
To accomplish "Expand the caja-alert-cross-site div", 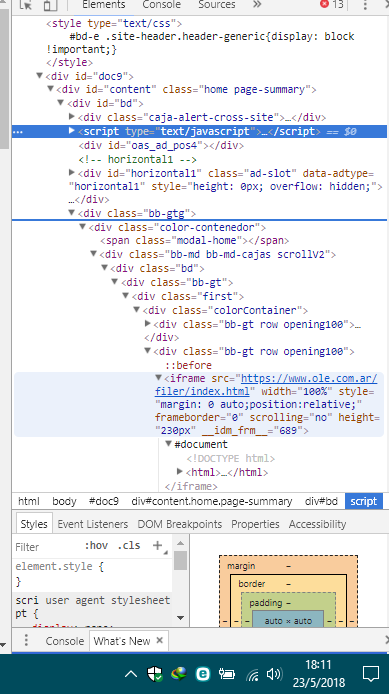I will coord(72,117).
